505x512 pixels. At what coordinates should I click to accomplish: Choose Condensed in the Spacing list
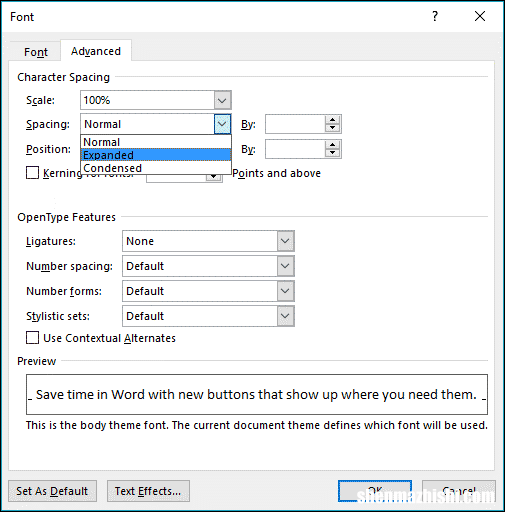[156, 168]
